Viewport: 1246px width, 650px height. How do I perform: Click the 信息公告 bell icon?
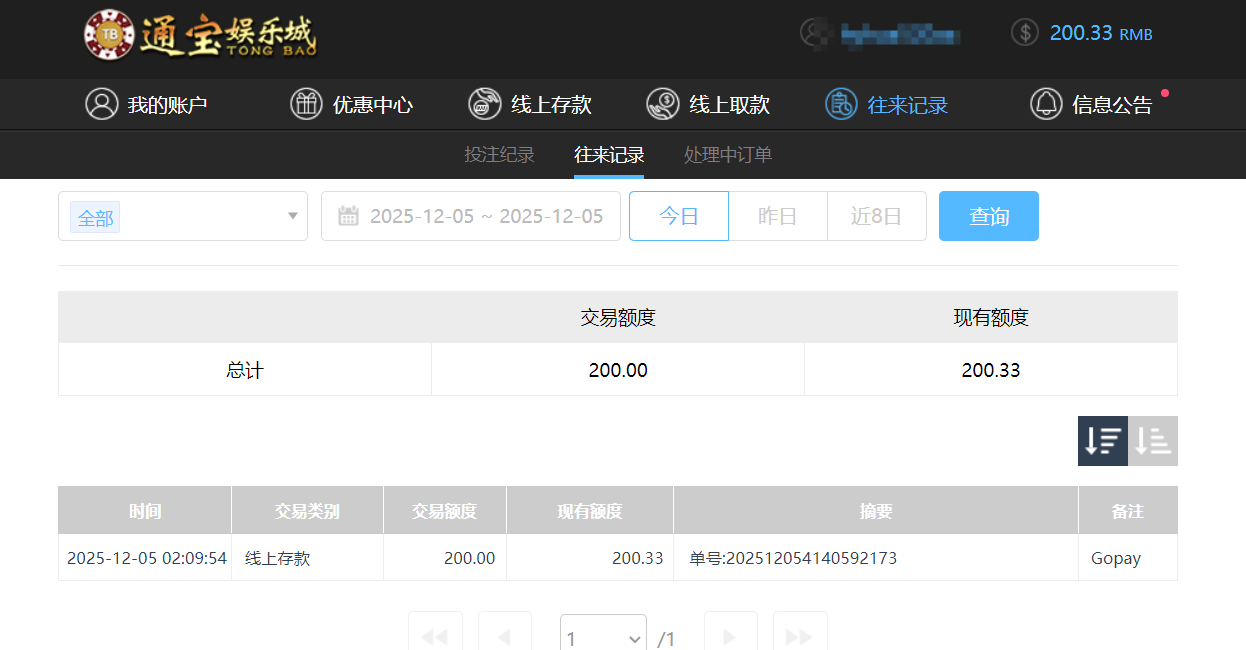coord(1046,104)
